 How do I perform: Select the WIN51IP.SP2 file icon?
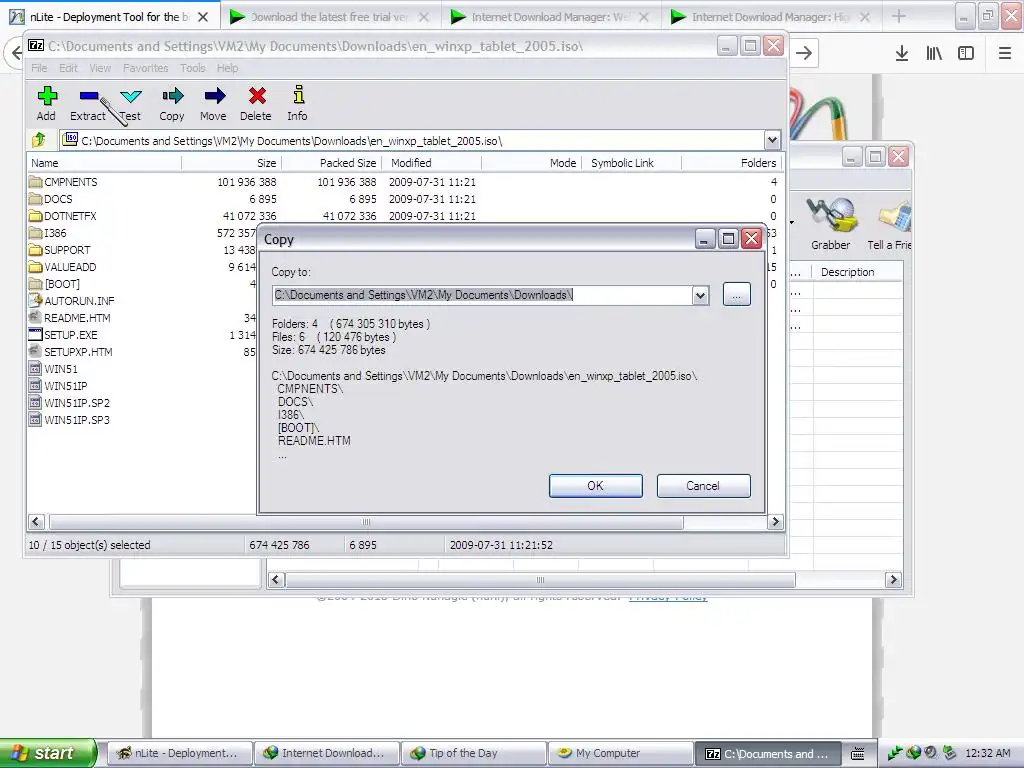coord(35,402)
